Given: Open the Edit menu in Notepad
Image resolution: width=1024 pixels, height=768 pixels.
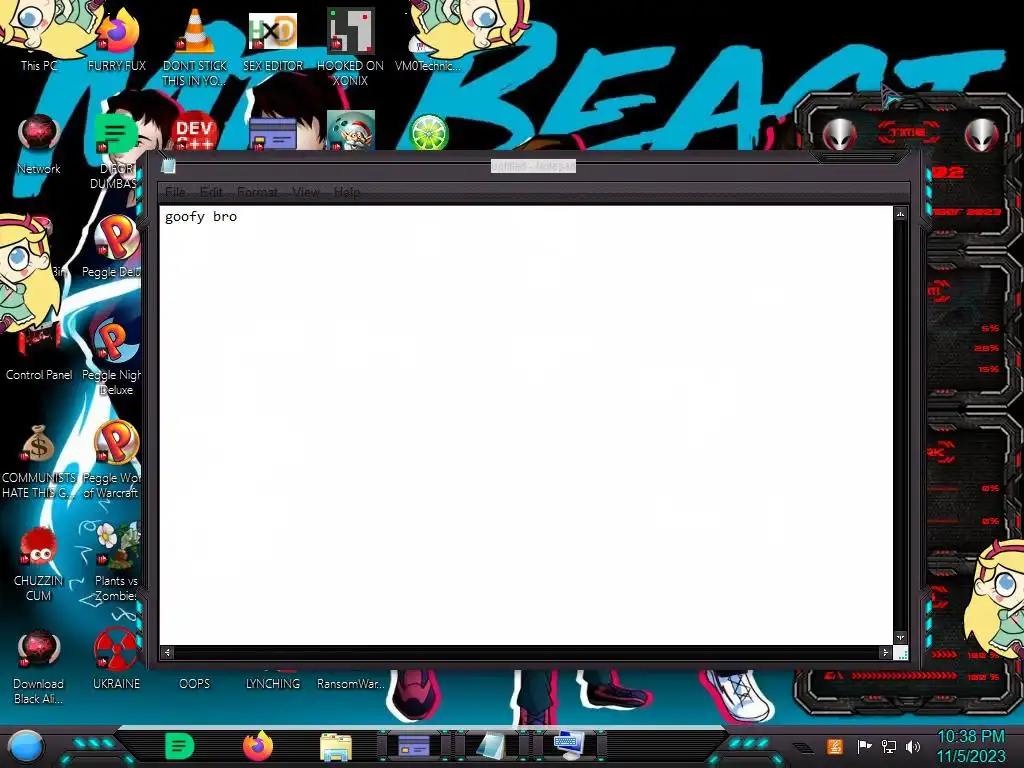Looking at the screenshot, I should pos(211,192).
